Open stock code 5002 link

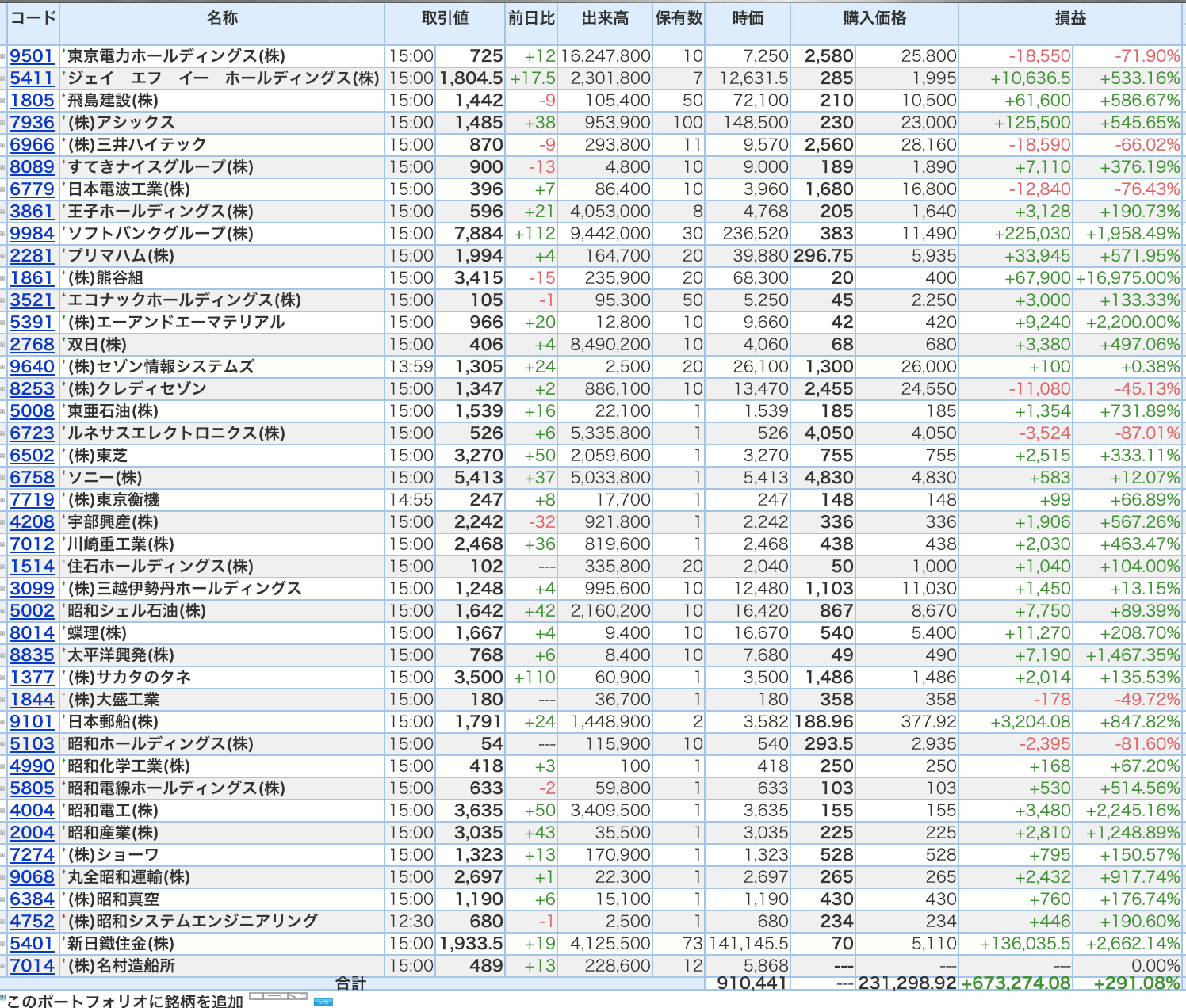32,611
